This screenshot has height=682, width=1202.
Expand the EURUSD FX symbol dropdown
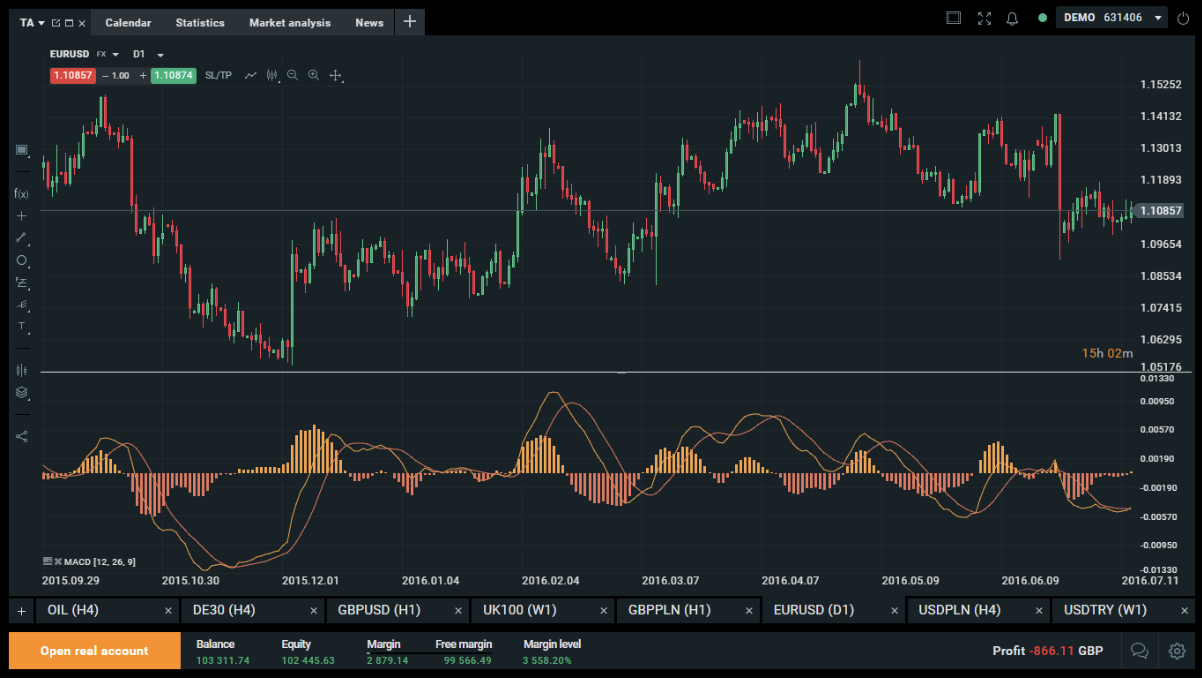[116, 55]
